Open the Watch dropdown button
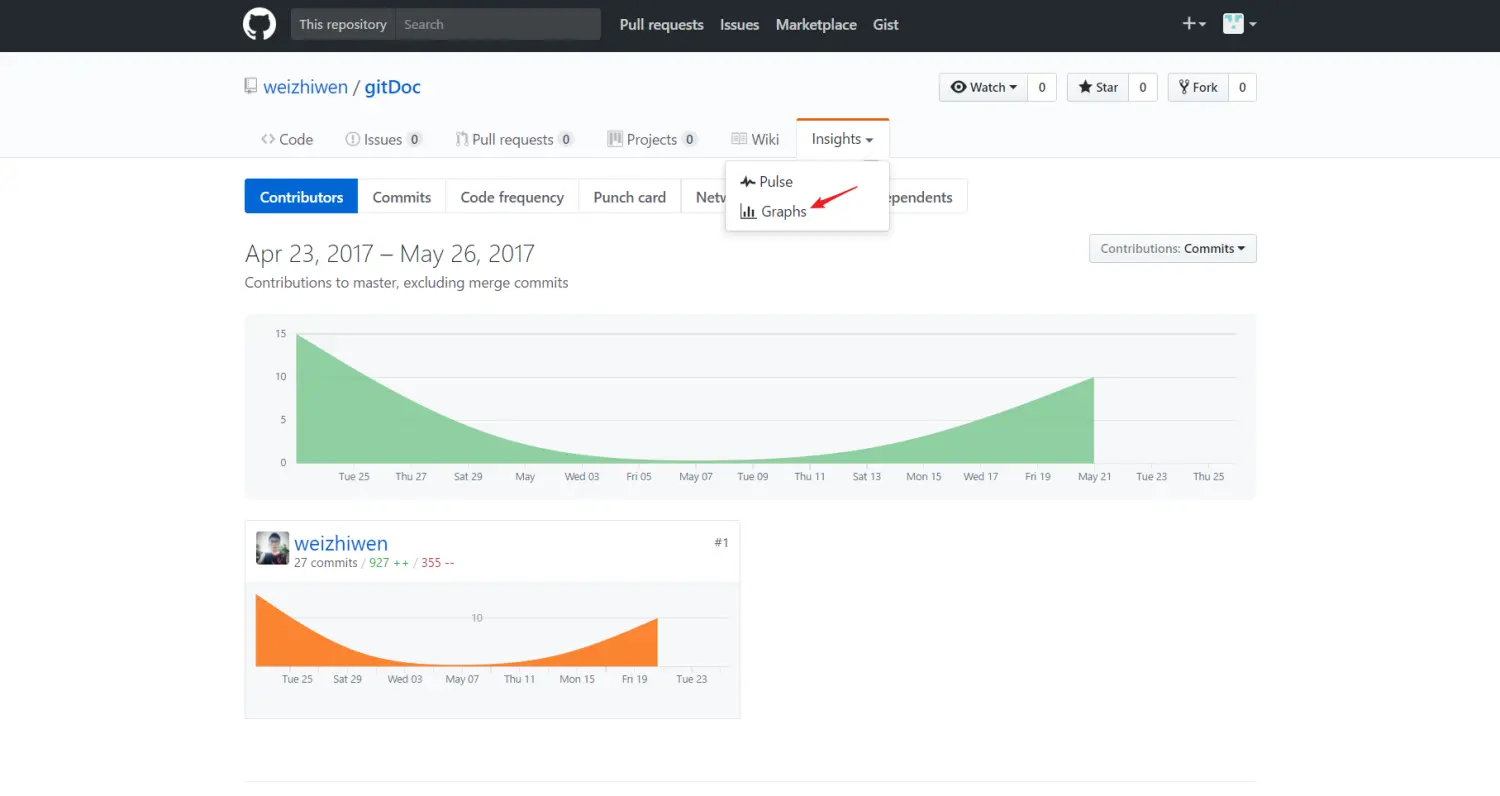Image resolution: width=1500 pixels, height=796 pixels. coord(983,87)
